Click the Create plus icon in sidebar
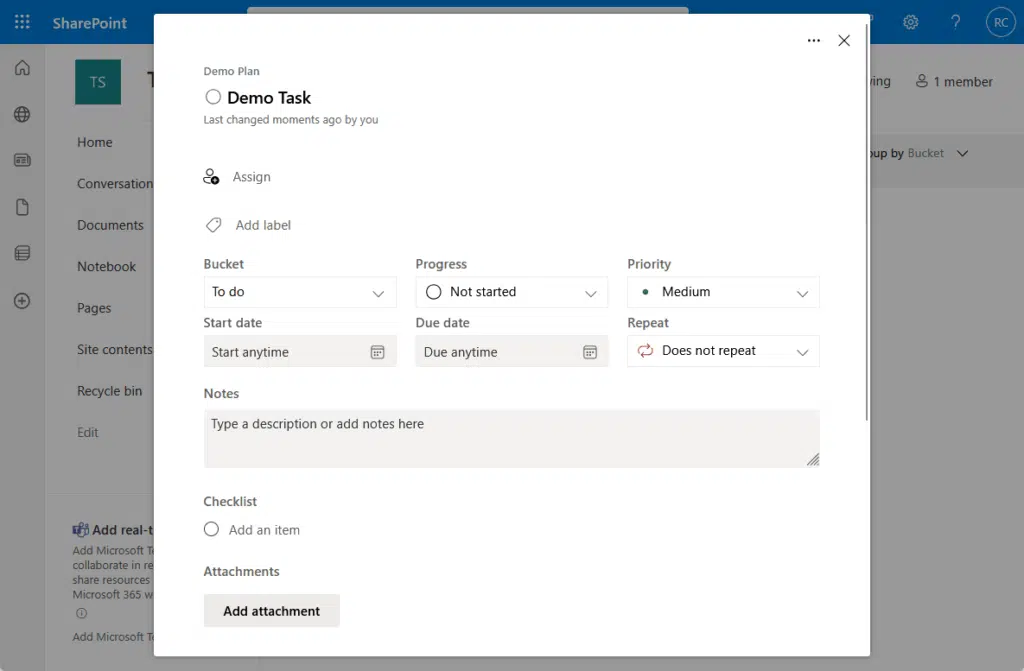The width and height of the screenshot is (1024, 671). tap(22, 301)
